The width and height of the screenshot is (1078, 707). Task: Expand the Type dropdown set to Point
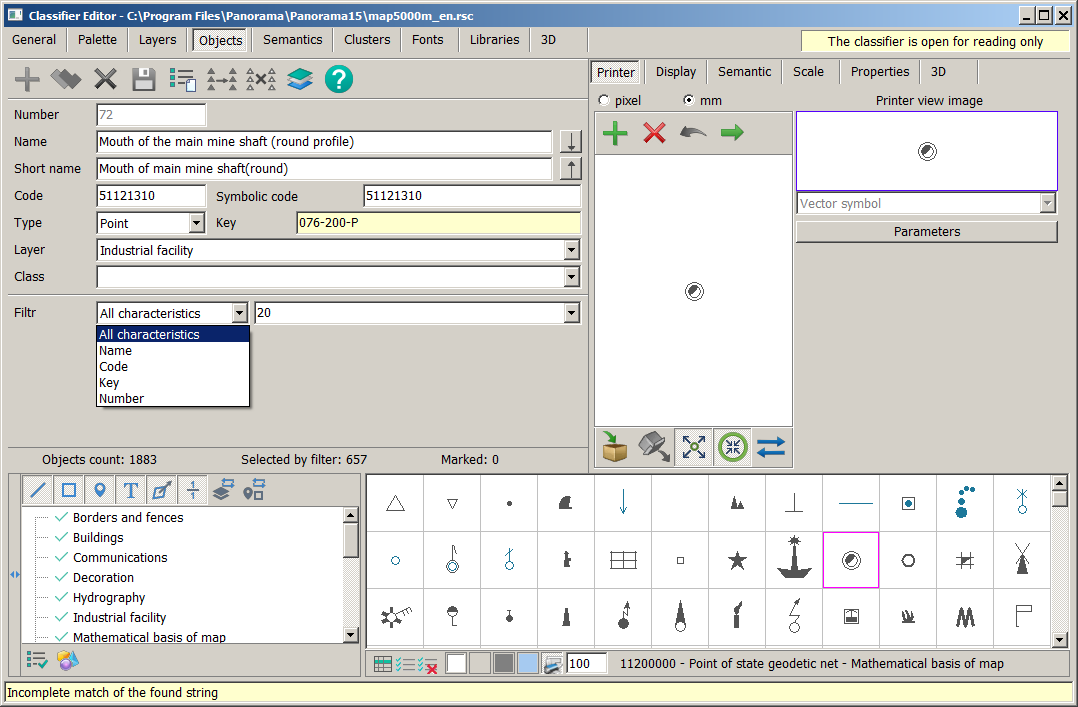point(196,223)
